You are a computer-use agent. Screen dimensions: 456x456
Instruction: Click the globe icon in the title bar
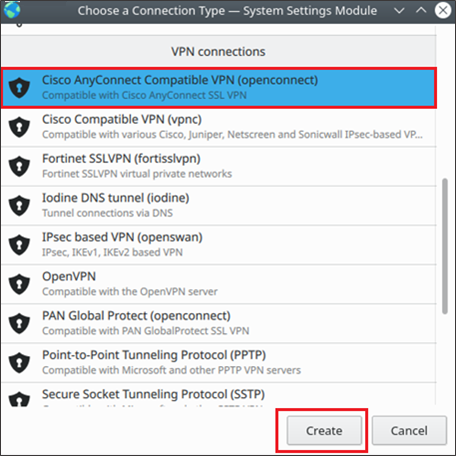(x=12, y=9)
